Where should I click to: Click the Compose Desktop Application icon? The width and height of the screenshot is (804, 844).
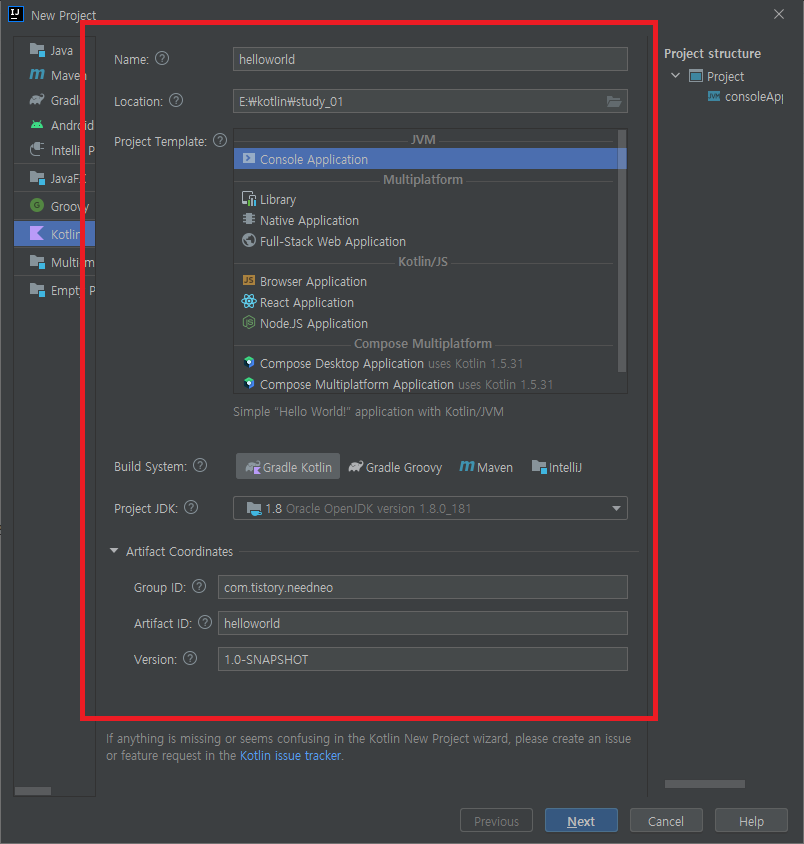pos(249,362)
